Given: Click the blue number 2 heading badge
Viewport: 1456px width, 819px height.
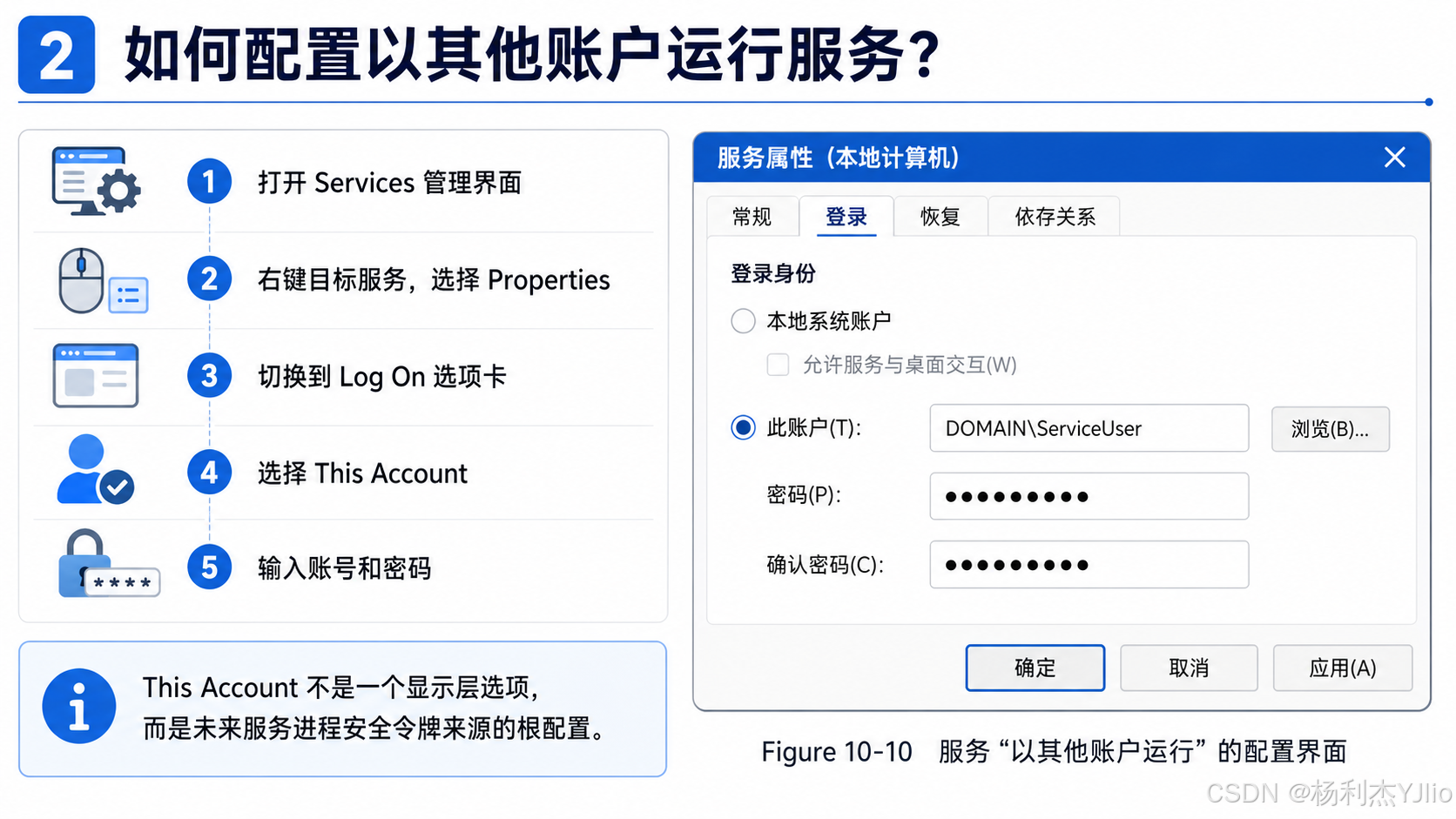Looking at the screenshot, I should pyautogui.click(x=57, y=55).
